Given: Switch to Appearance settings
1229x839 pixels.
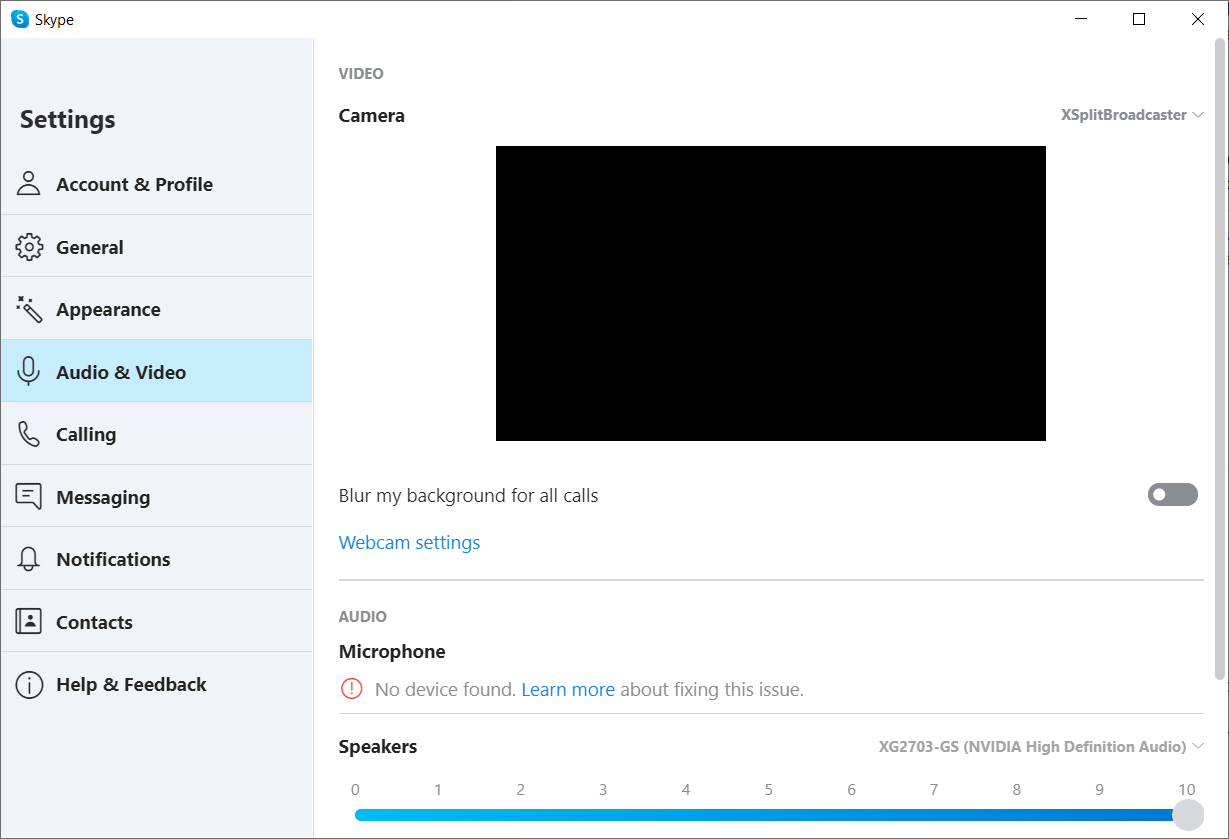Looking at the screenshot, I should (157, 309).
